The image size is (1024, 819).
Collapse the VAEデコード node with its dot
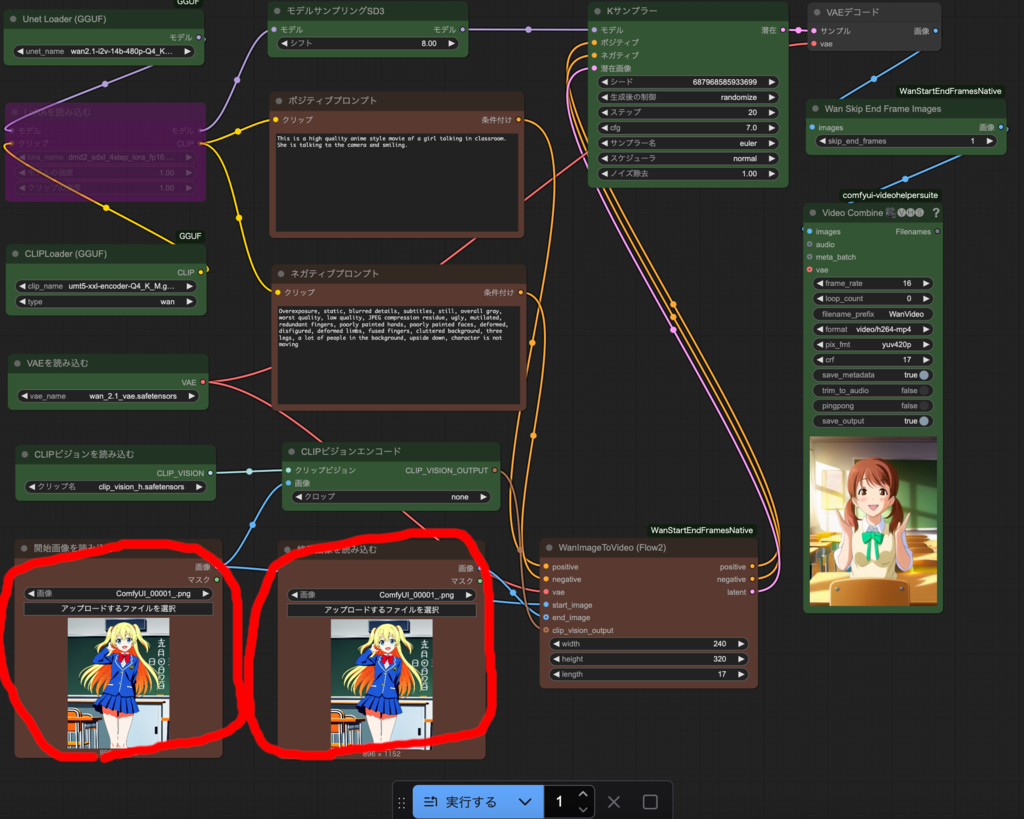click(x=817, y=12)
